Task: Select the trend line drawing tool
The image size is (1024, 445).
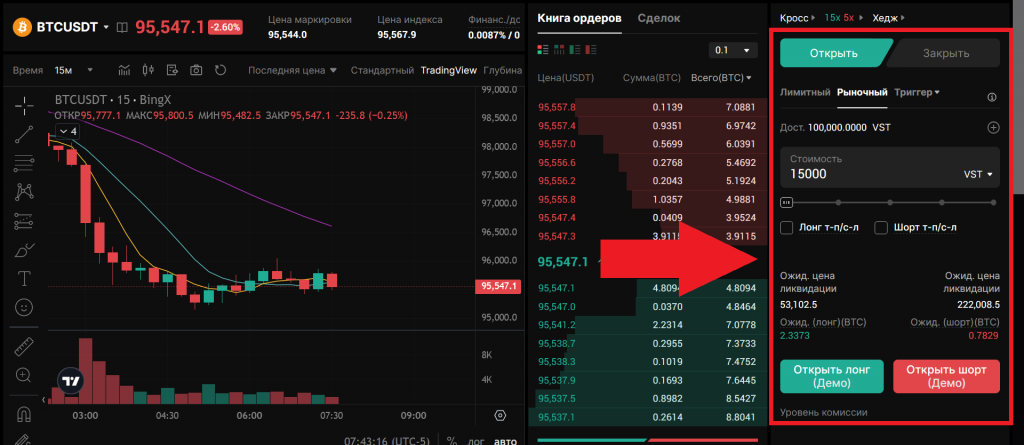Action: pos(25,135)
